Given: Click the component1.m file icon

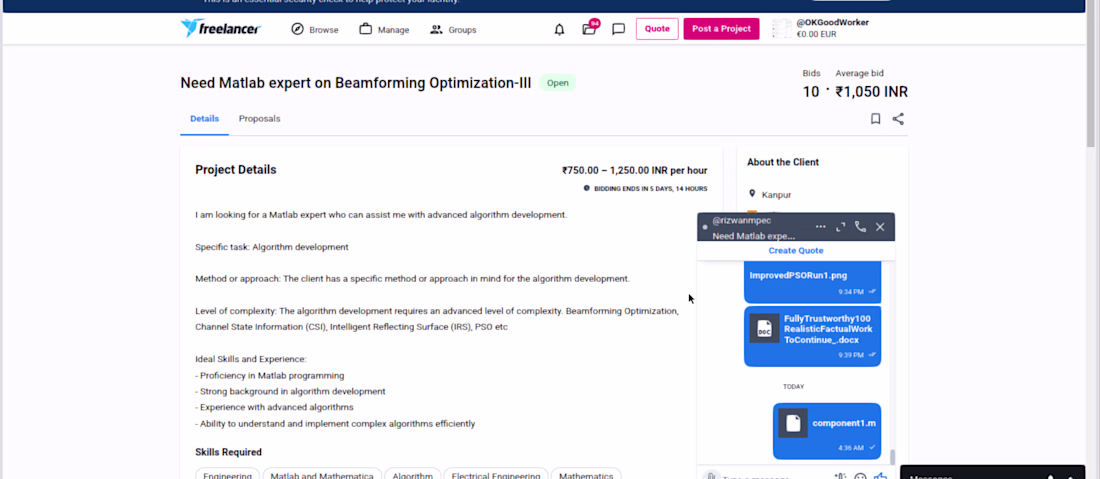Looking at the screenshot, I should [793, 423].
